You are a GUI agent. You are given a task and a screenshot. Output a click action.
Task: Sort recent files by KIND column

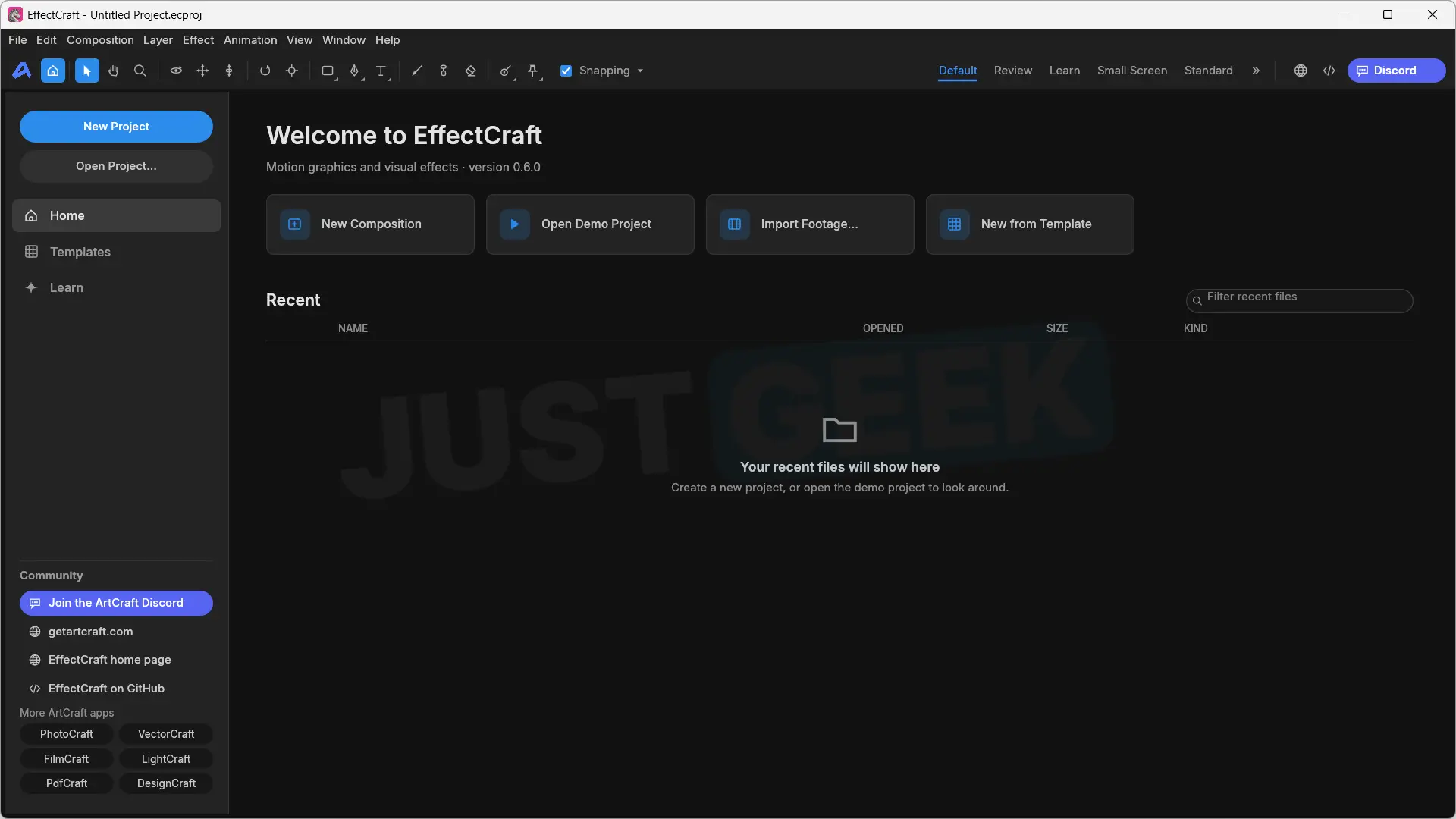(x=1195, y=328)
